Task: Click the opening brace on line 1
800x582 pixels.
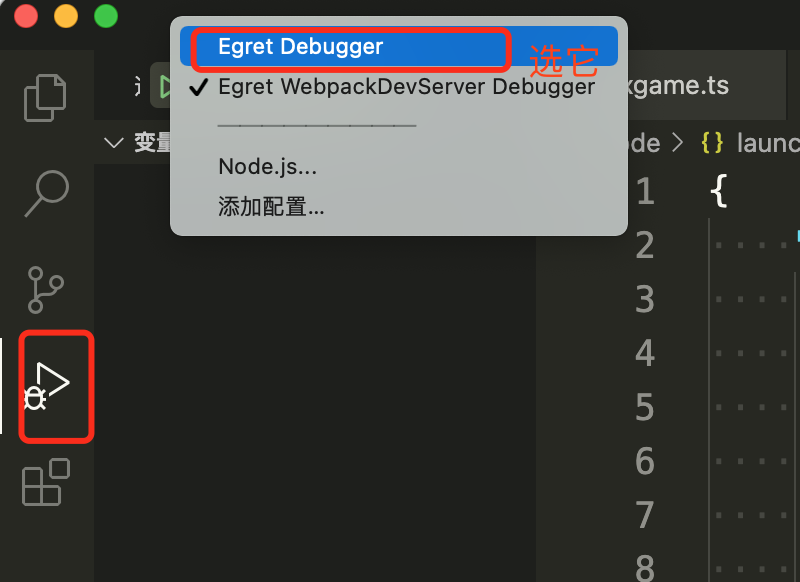Action: [718, 191]
